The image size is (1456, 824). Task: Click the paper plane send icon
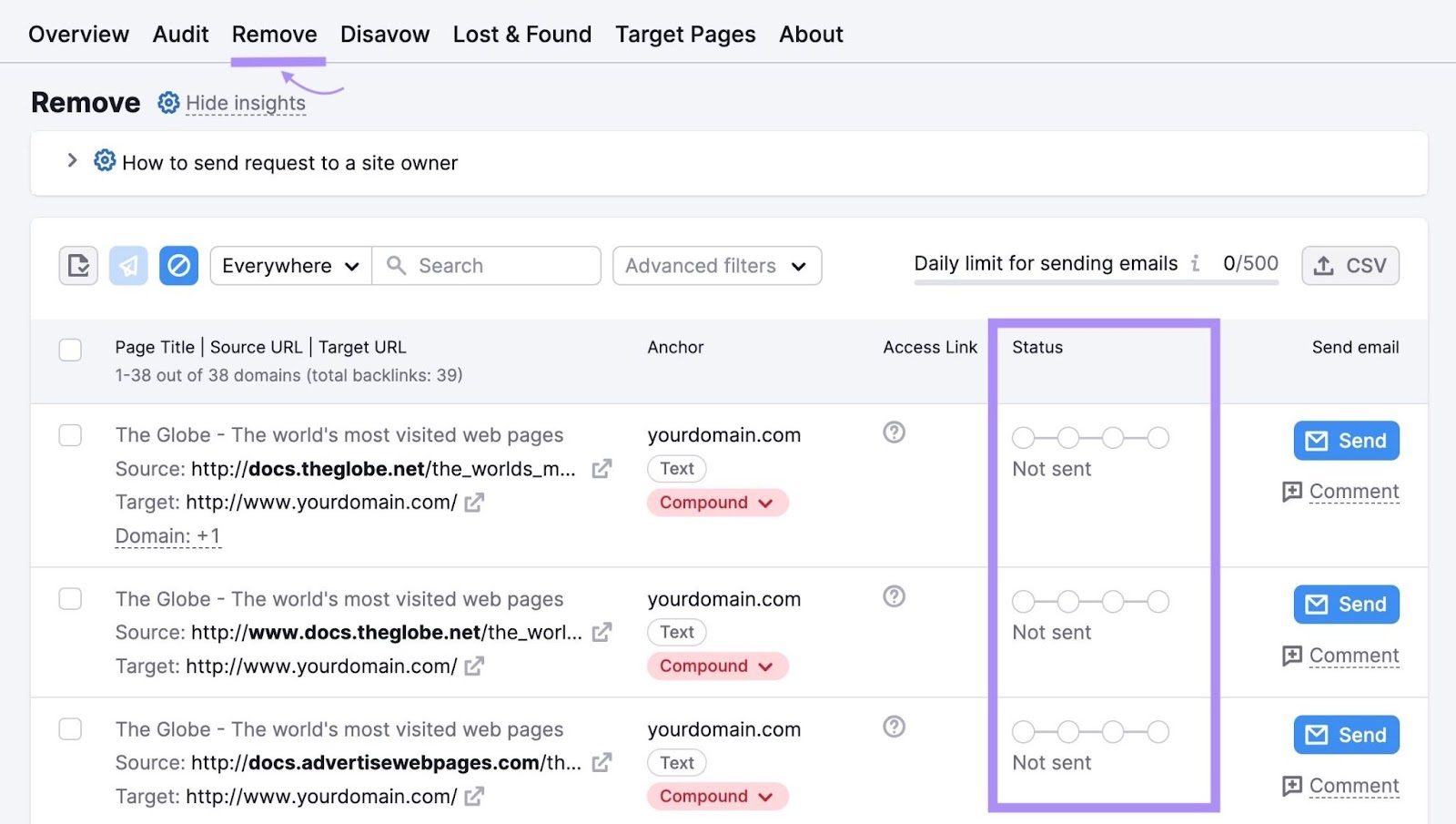(x=128, y=265)
